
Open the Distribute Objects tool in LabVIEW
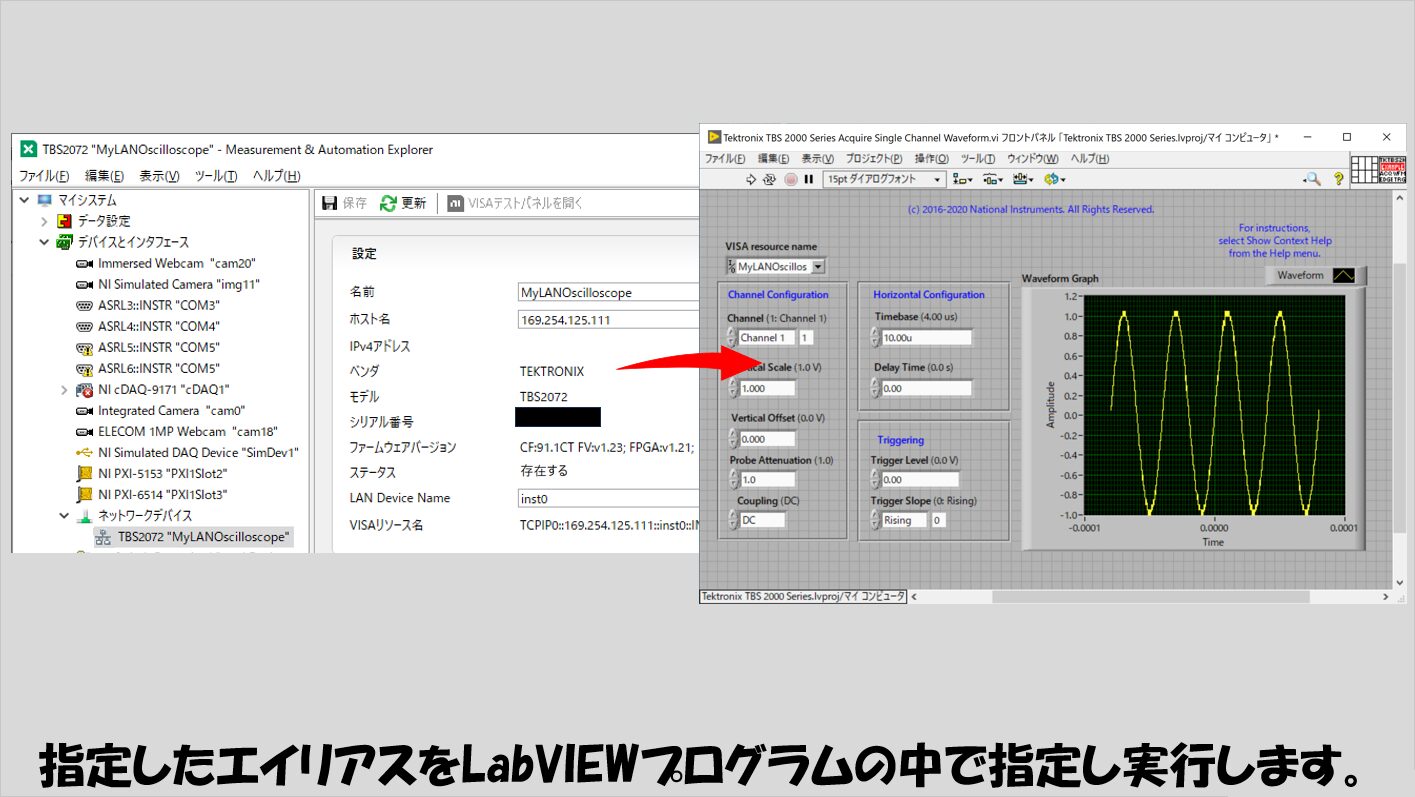(x=993, y=179)
